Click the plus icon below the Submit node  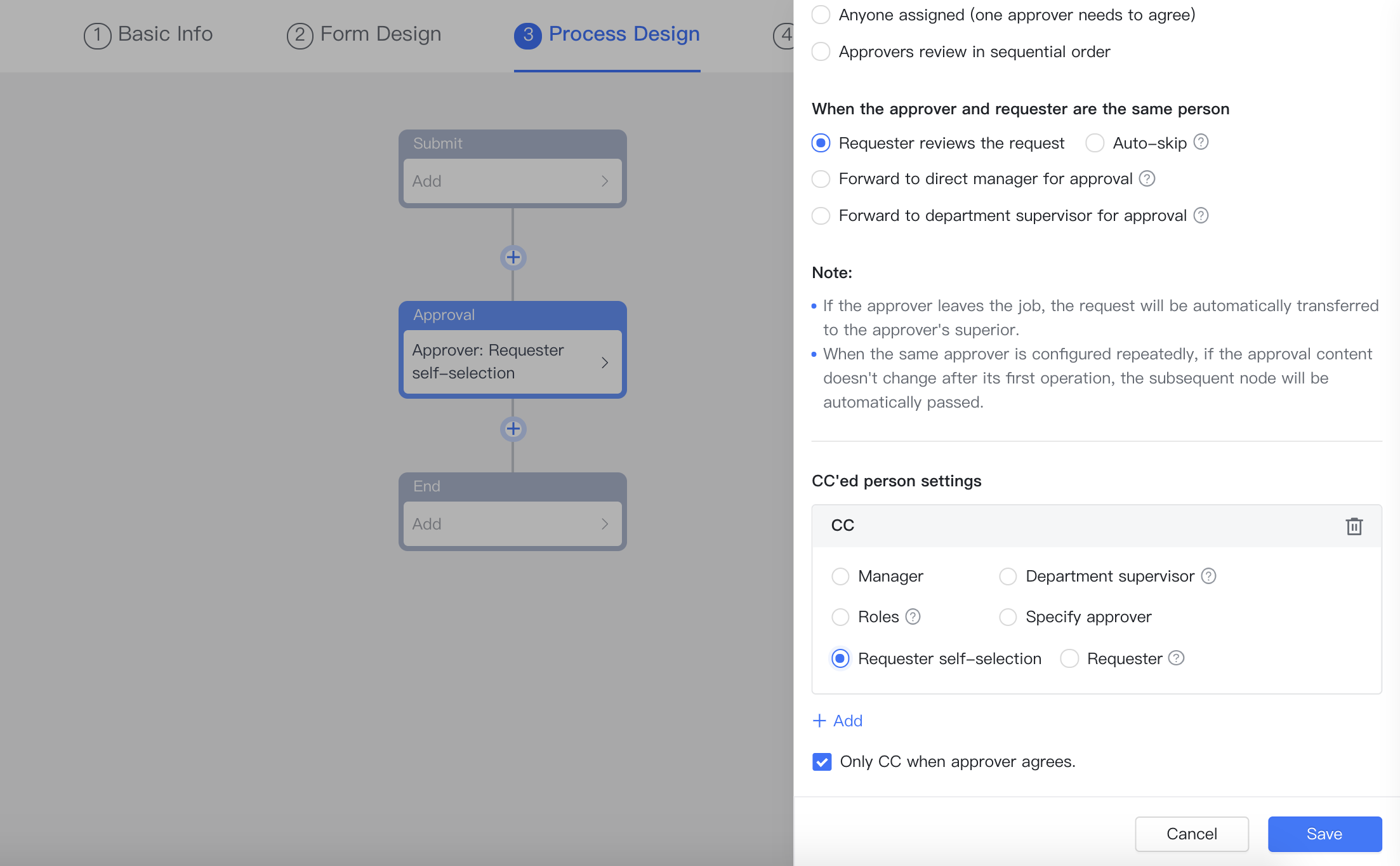513,258
